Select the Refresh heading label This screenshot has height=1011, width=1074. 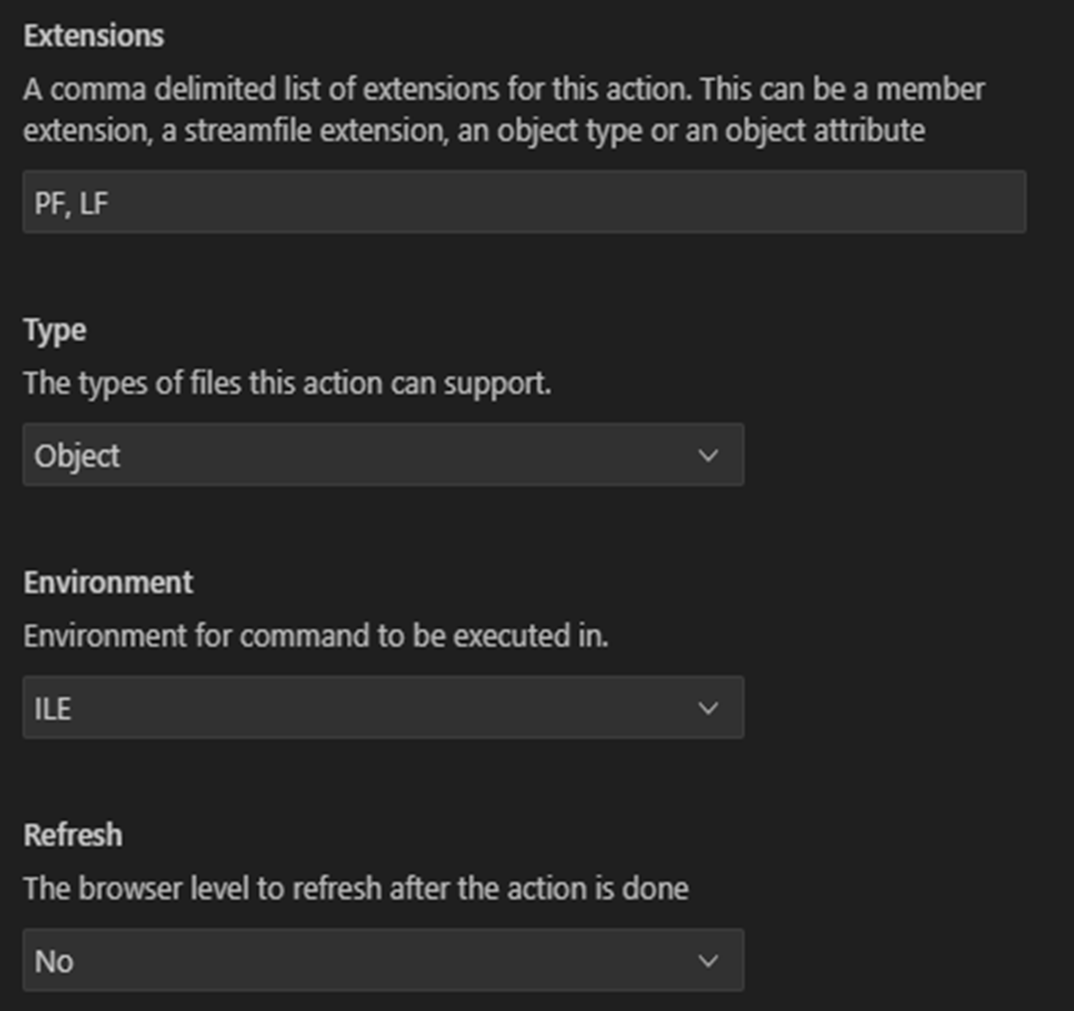pos(72,835)
